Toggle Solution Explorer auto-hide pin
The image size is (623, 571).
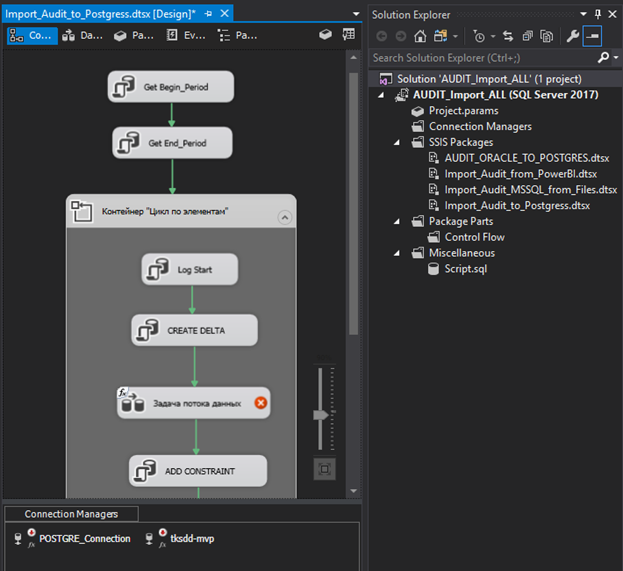click(598, 14)
